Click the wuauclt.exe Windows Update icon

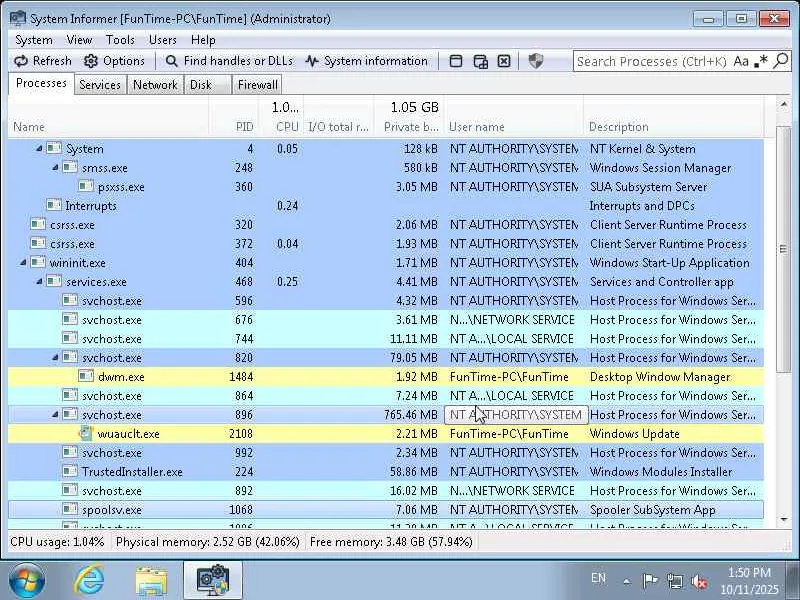coord(86,434)
